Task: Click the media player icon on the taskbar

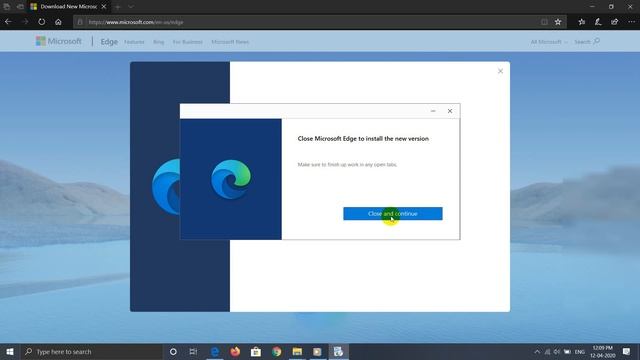Action: 318,351
